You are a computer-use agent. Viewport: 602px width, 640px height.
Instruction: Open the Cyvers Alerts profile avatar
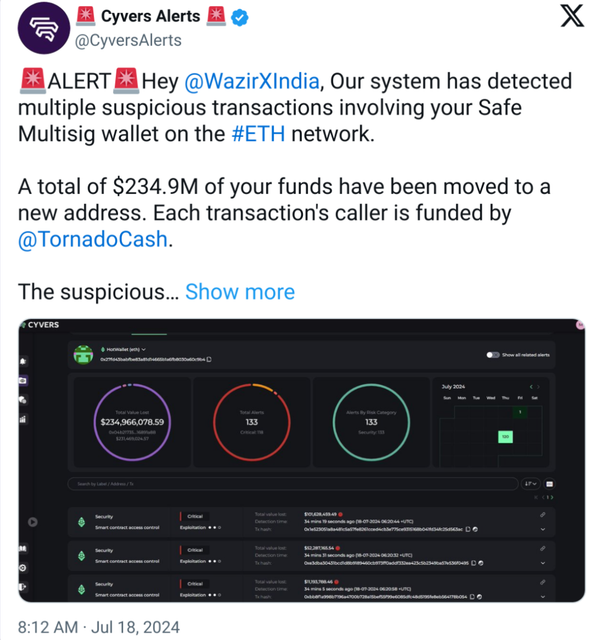(44, 28)
